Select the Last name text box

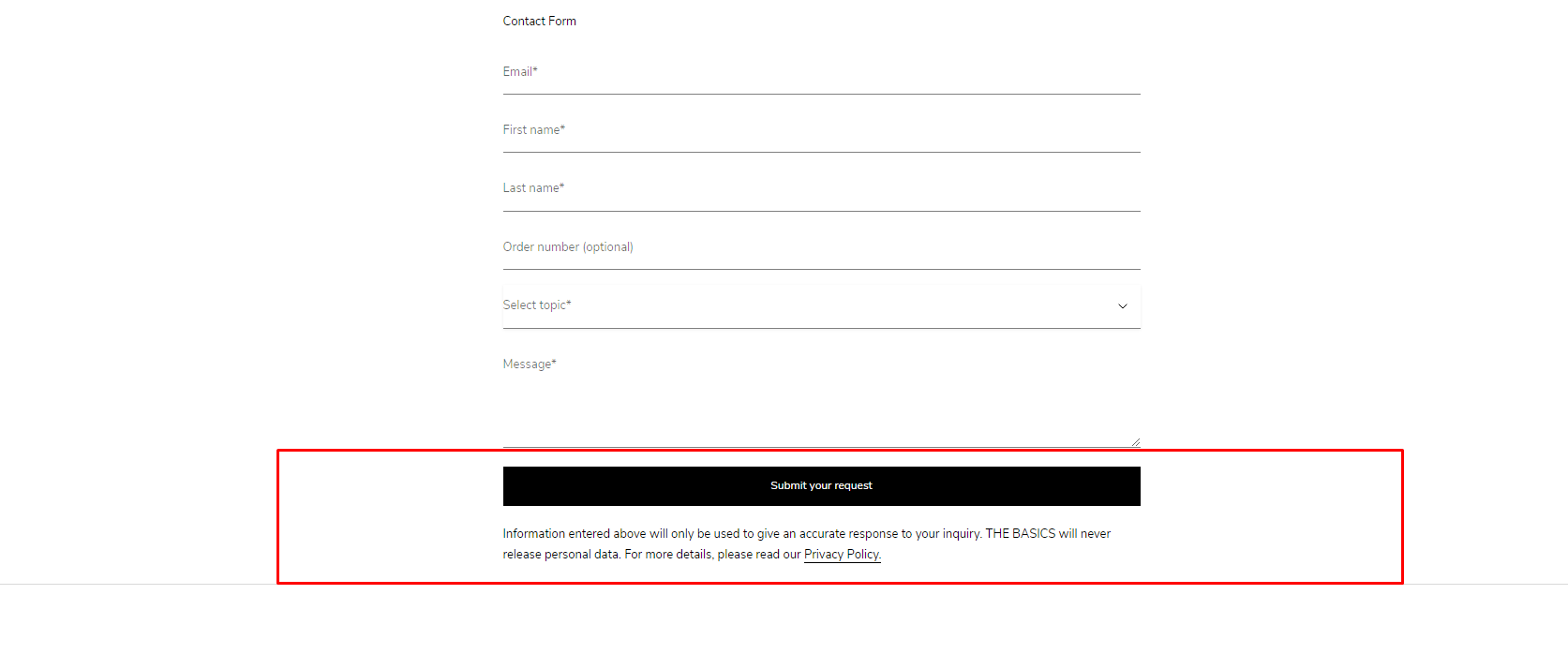821,189
